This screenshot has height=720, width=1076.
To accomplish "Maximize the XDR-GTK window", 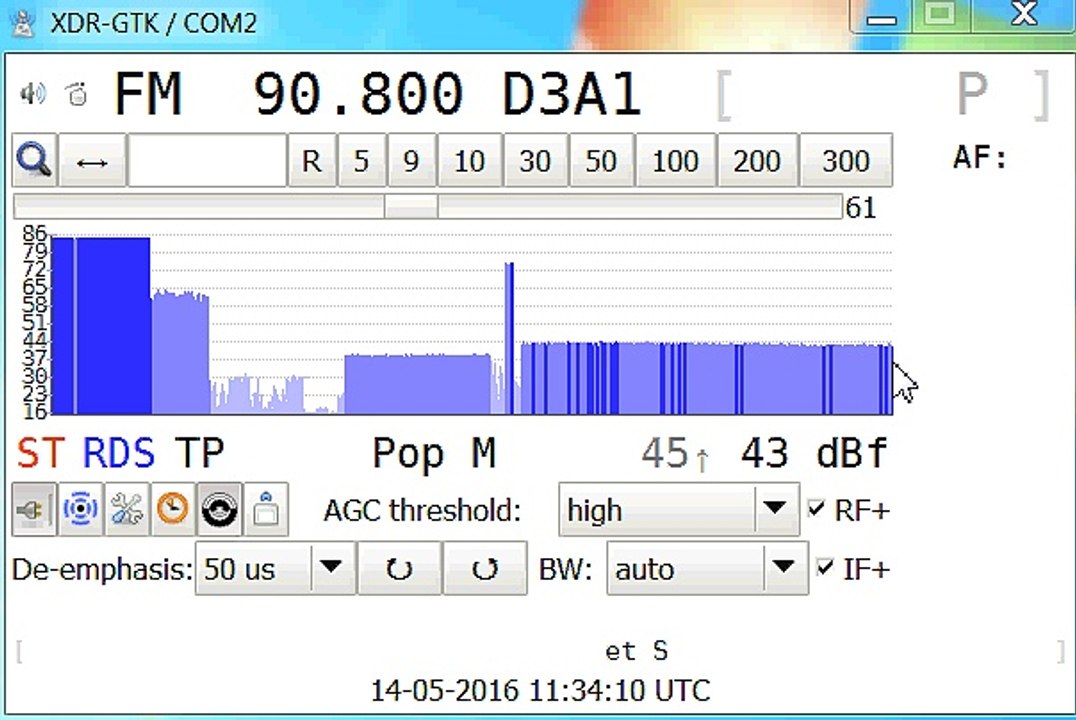I will [x=939, y=15].
